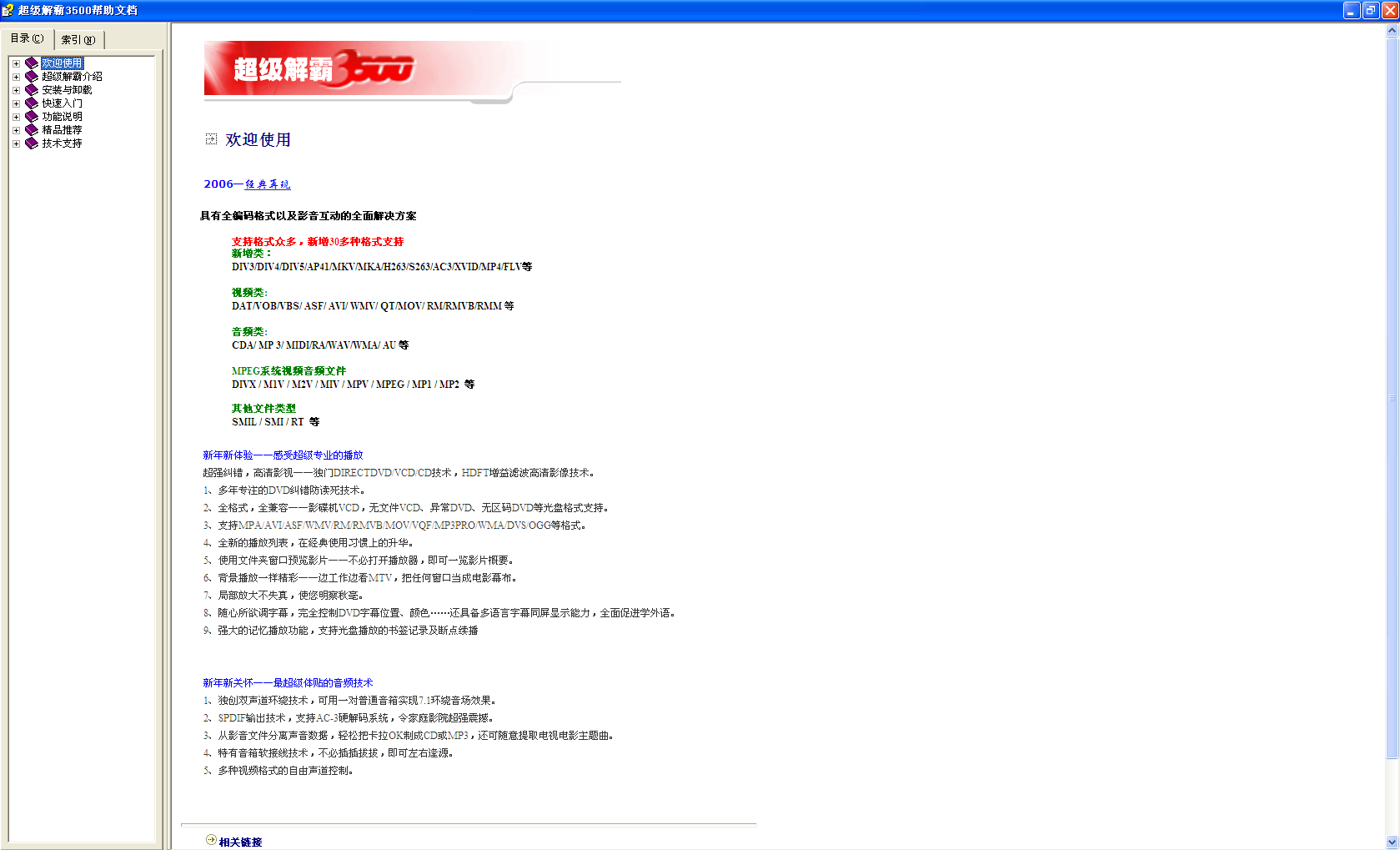Click the 视频类 label

[x=249, y=293]
